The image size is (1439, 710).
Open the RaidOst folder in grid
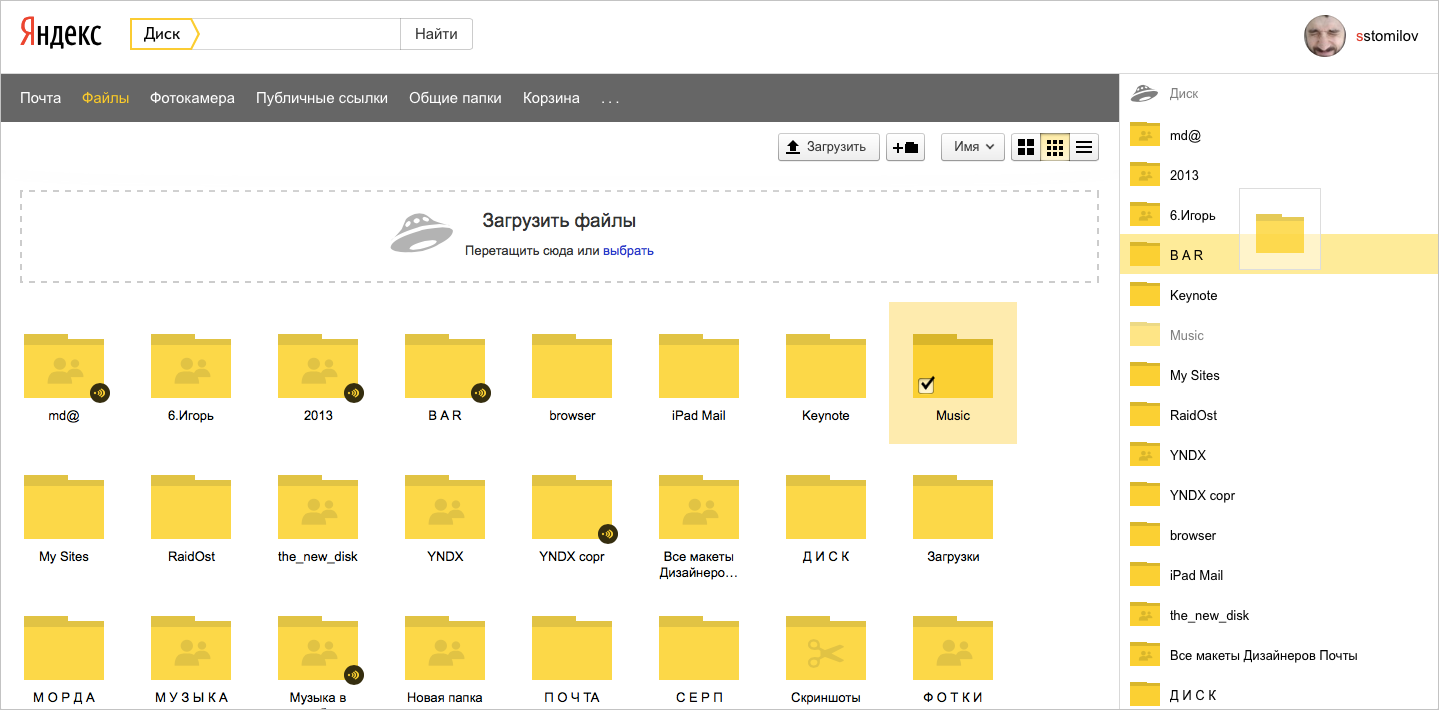click(191, 508)
